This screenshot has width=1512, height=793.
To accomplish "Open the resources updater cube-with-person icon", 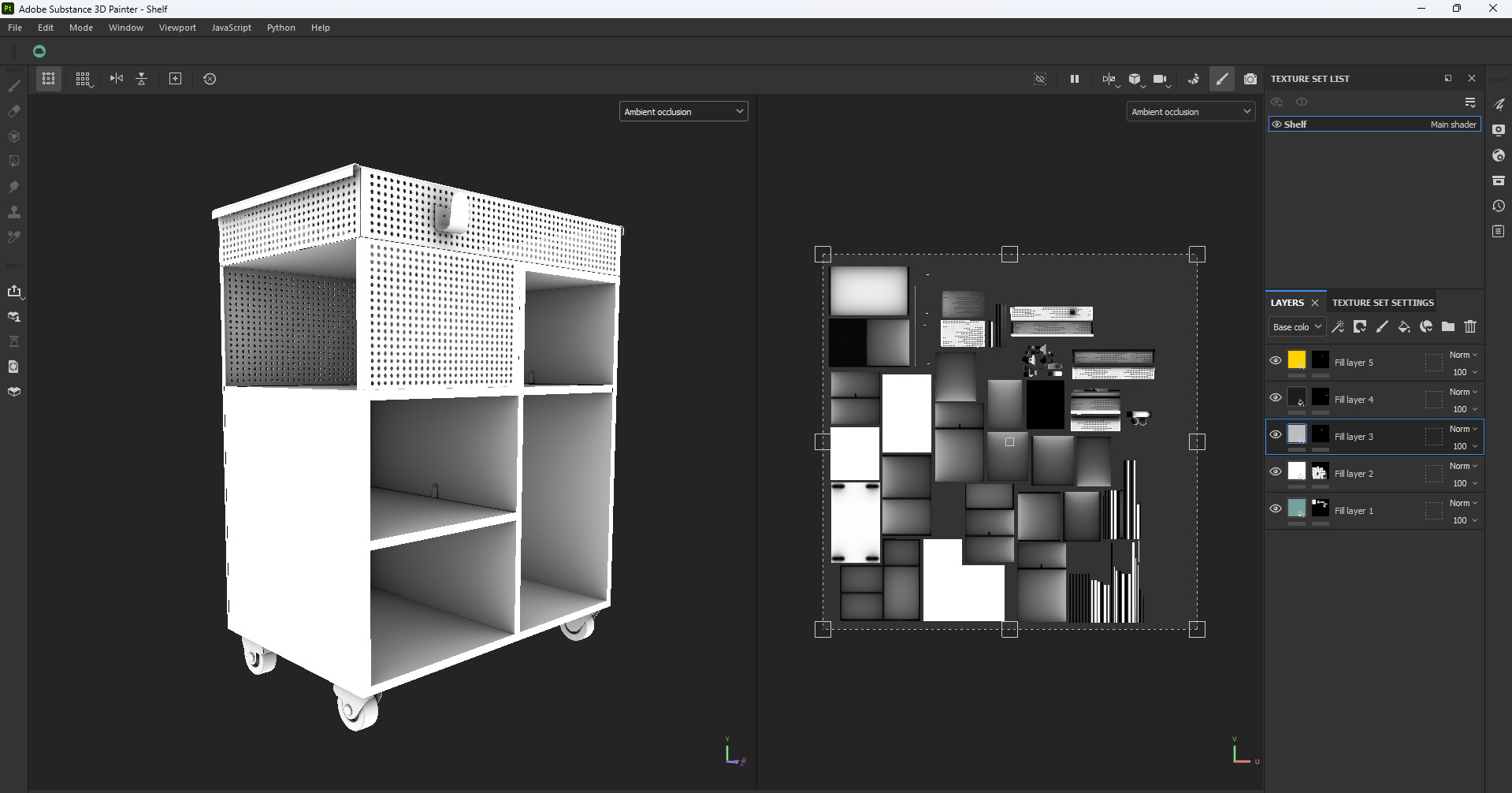I will (x=14, y=316).
